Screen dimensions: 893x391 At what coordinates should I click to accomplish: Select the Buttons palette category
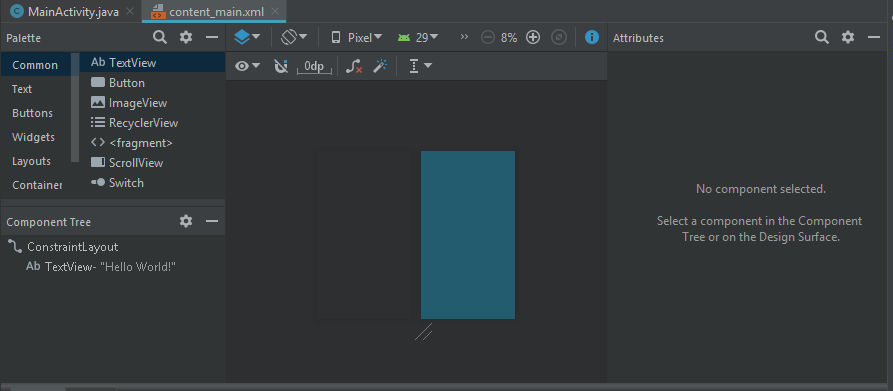click(x=32, y=113)
